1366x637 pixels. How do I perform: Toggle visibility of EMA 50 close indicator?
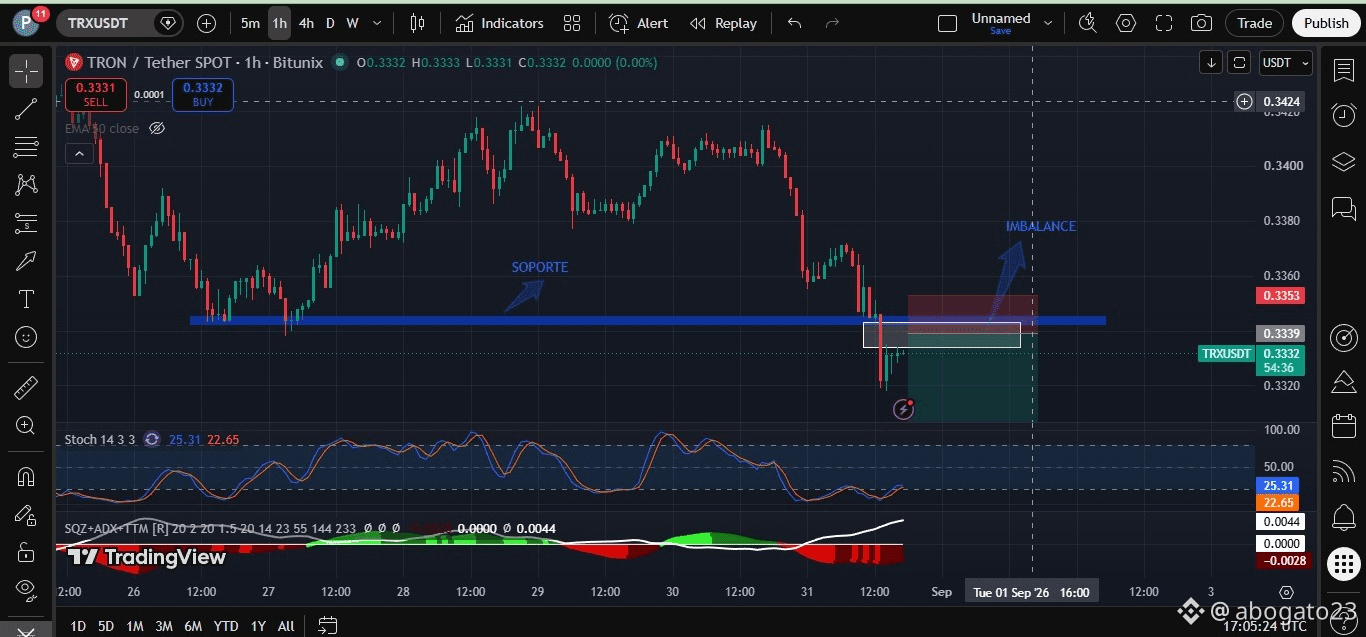click(157, 128)
